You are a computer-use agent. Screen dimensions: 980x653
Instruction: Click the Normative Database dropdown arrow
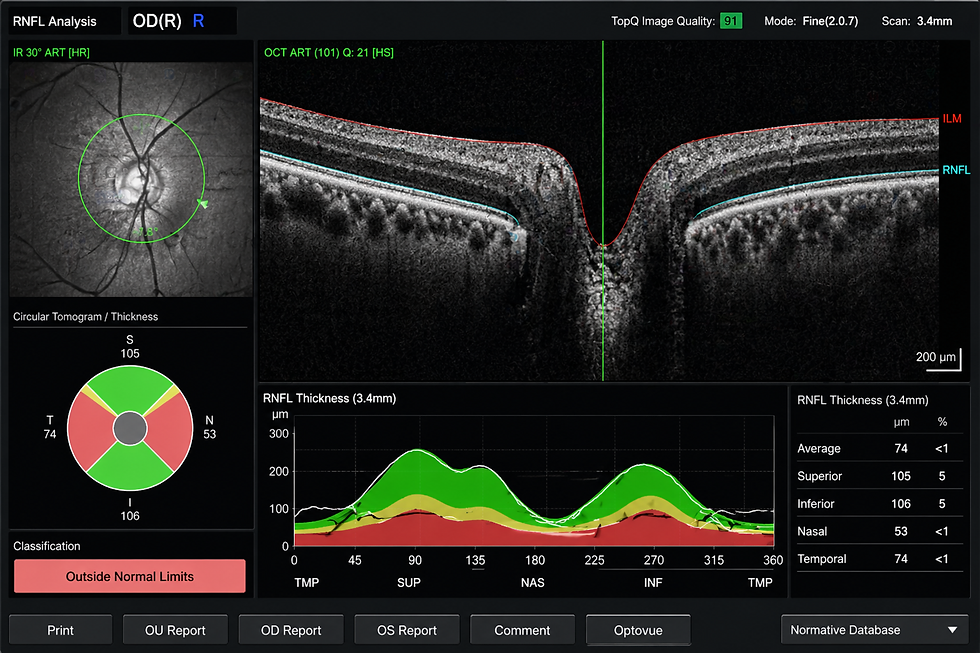pyautogui.click(x=952, y=630)
